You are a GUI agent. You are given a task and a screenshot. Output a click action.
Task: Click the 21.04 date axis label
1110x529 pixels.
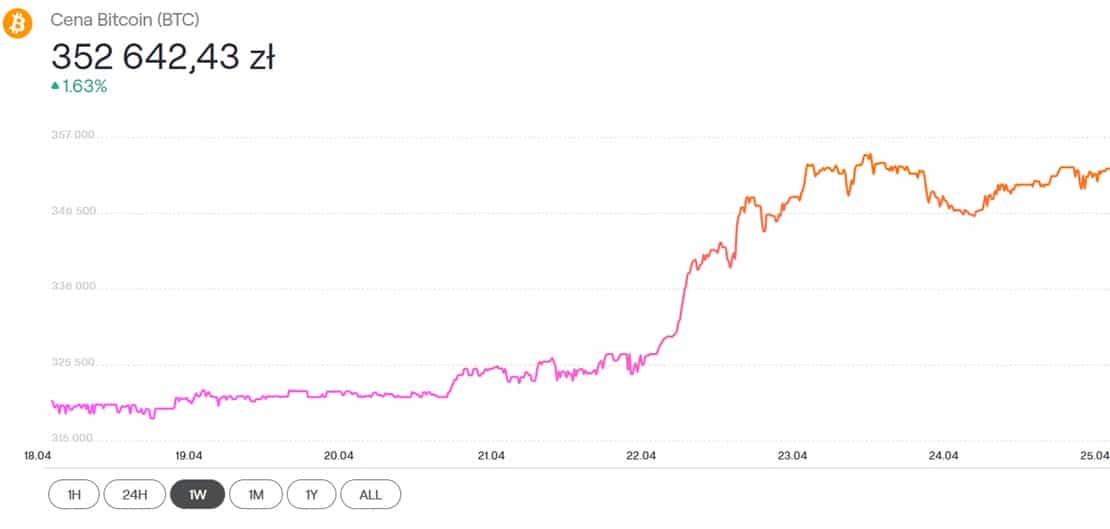click(491, 455)
